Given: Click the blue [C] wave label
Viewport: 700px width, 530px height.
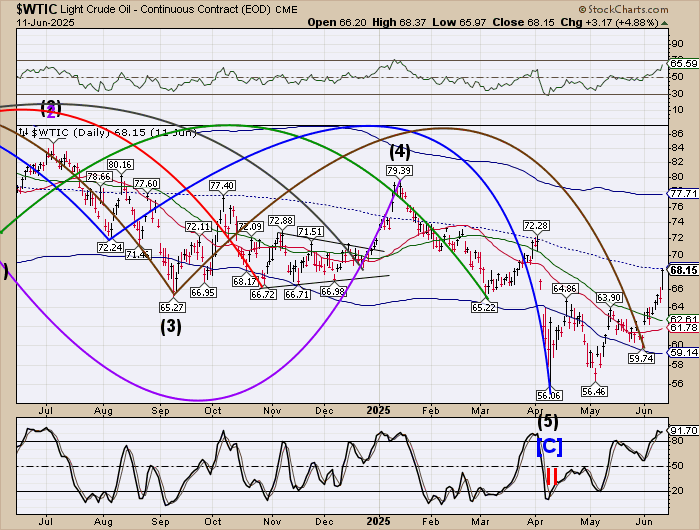Looking at the screenshot, I should tap(549, 447).
